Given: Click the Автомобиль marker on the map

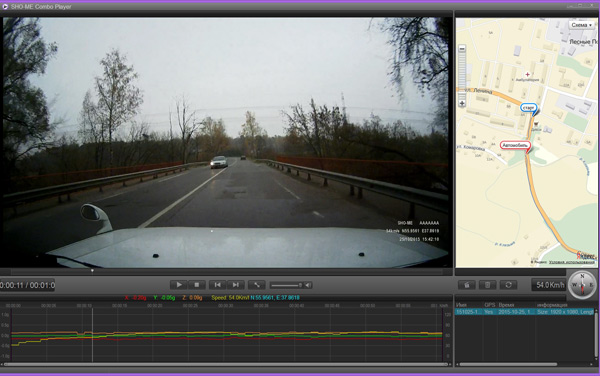Looking at the screenshot, I should pos(515,145).
